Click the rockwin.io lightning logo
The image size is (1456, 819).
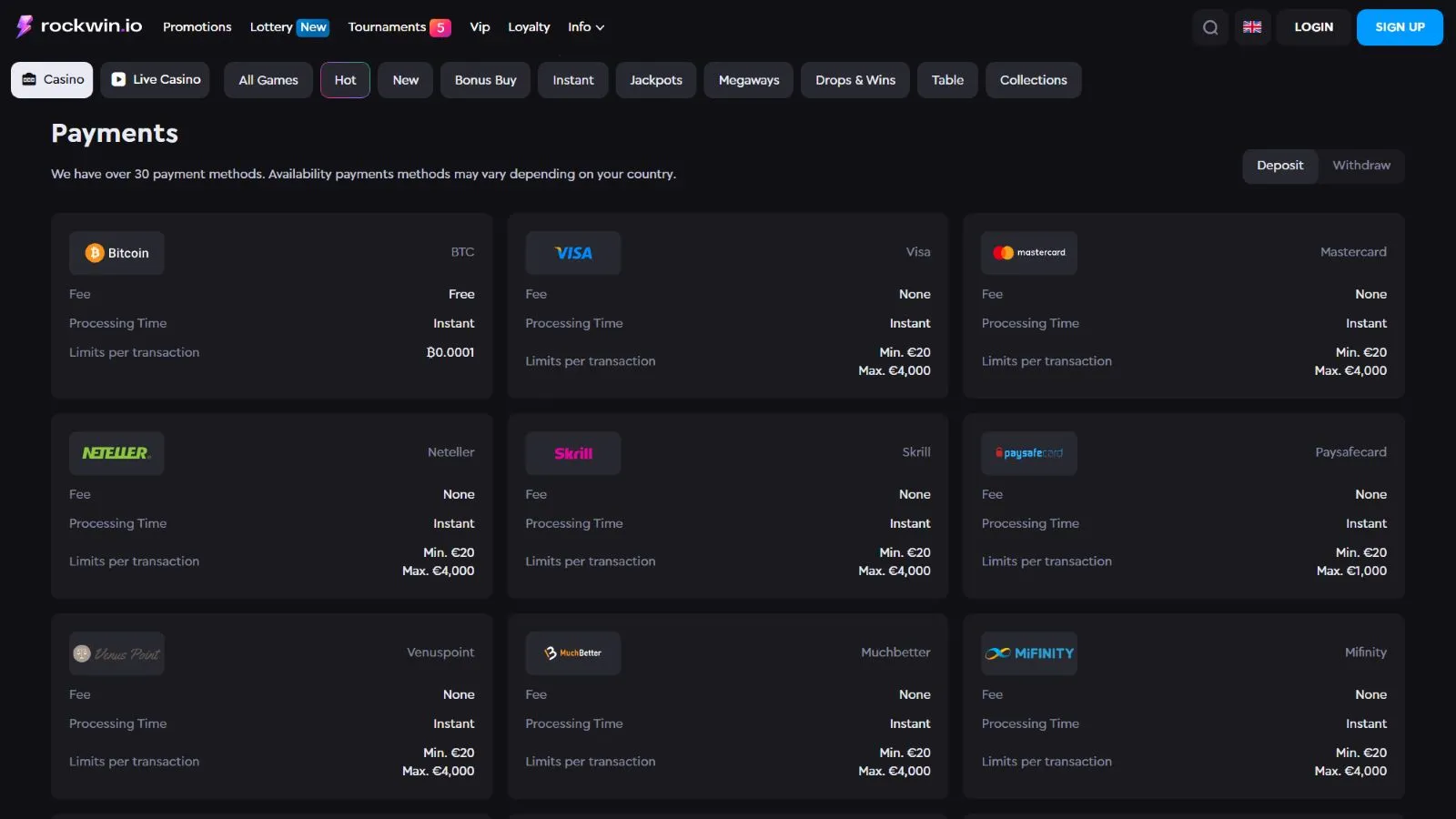click(25, 26)
